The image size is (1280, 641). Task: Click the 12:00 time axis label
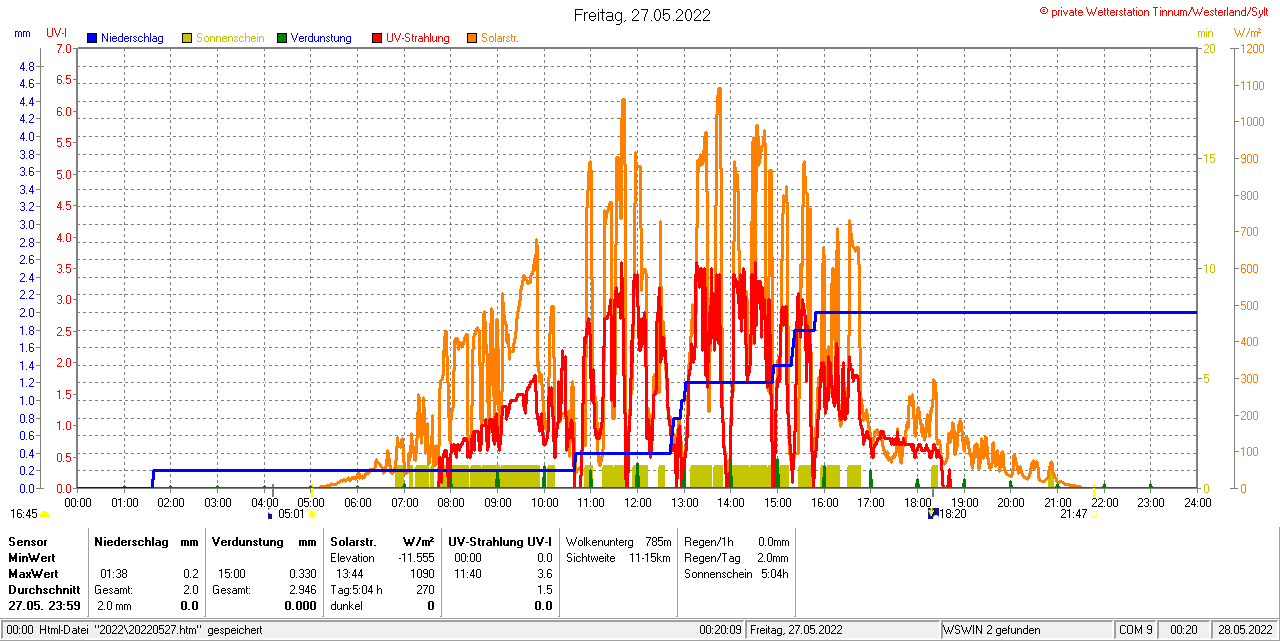[637, 502]
